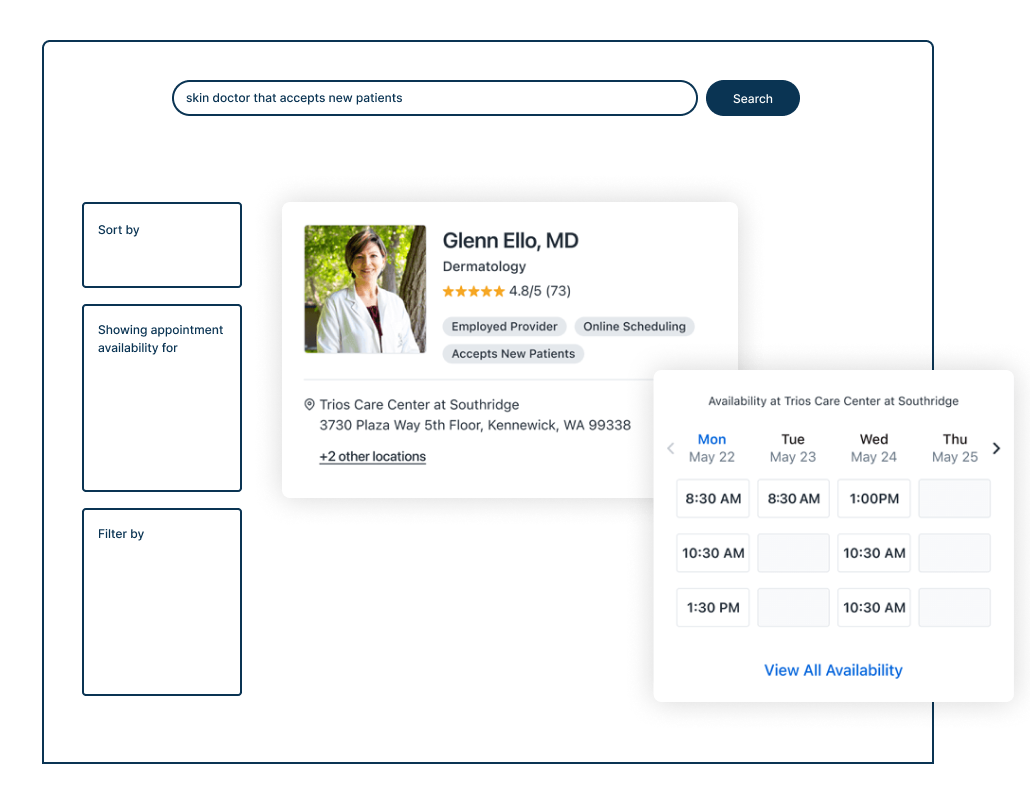The width and height of the screenshot is (1030, 812).
Task: Click the location pin icon
Action: (x=309, y=405)
